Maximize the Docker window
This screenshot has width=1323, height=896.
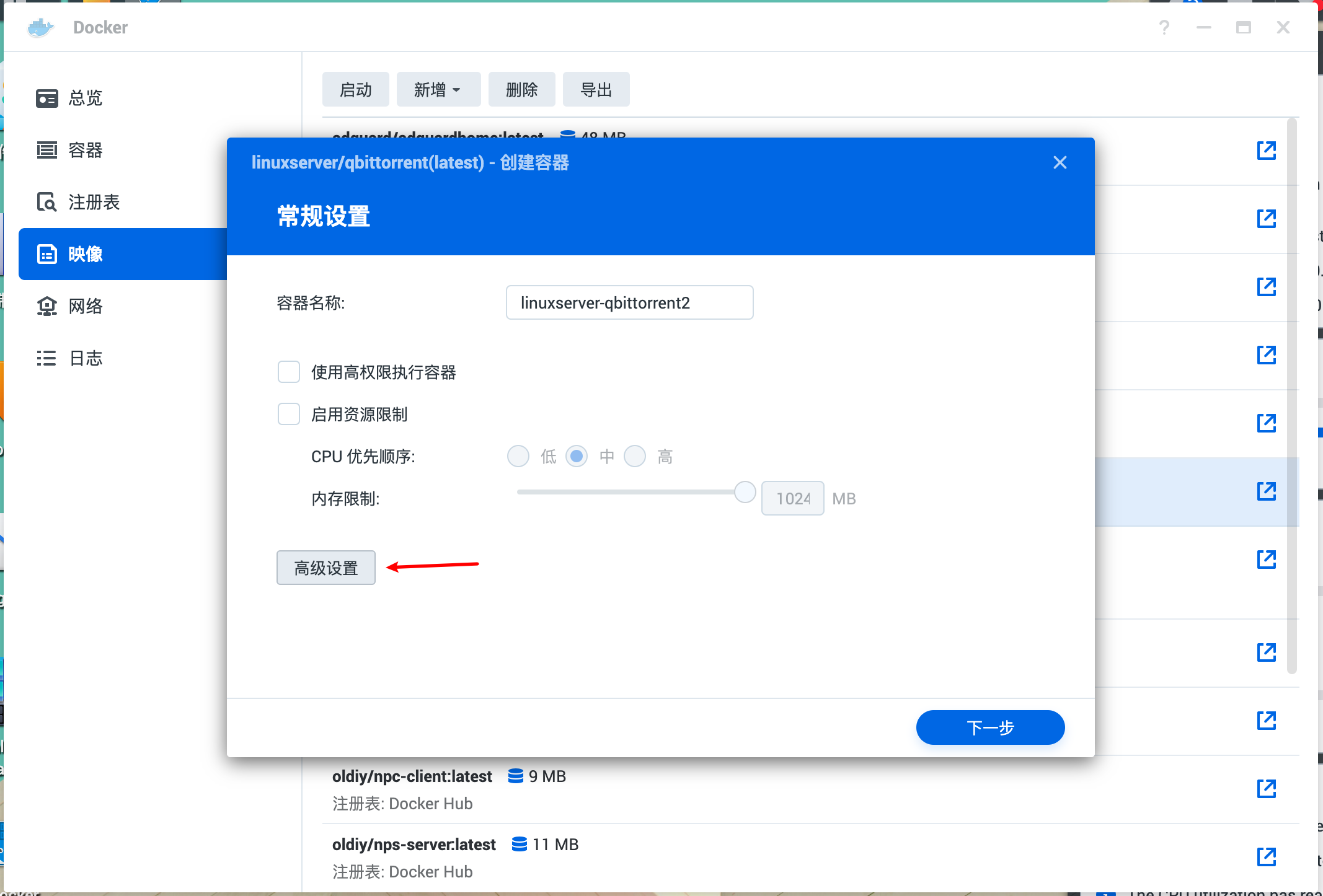(1244, 27)
